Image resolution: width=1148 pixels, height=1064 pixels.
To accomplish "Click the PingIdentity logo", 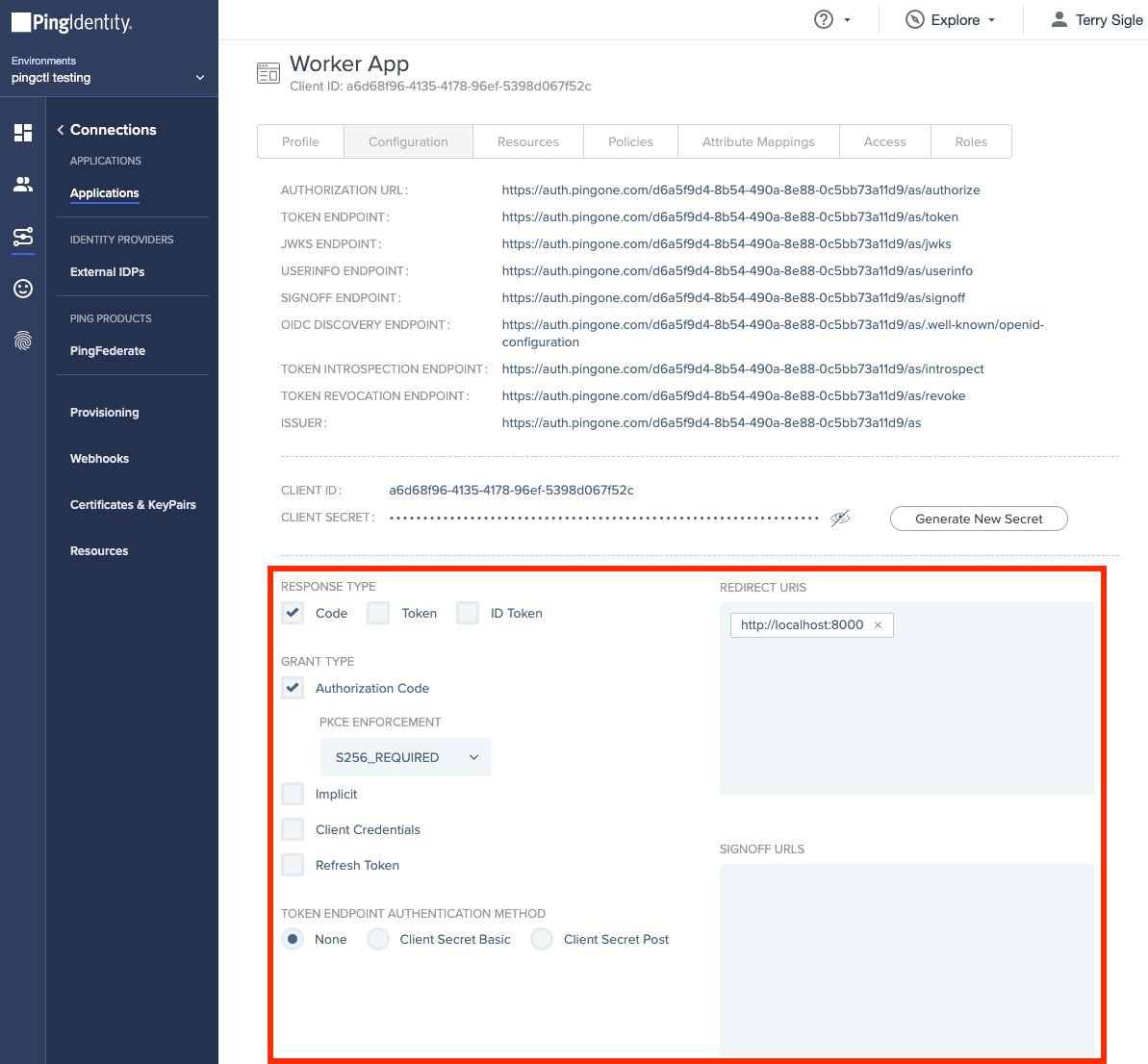I will (x=72, y=23).
